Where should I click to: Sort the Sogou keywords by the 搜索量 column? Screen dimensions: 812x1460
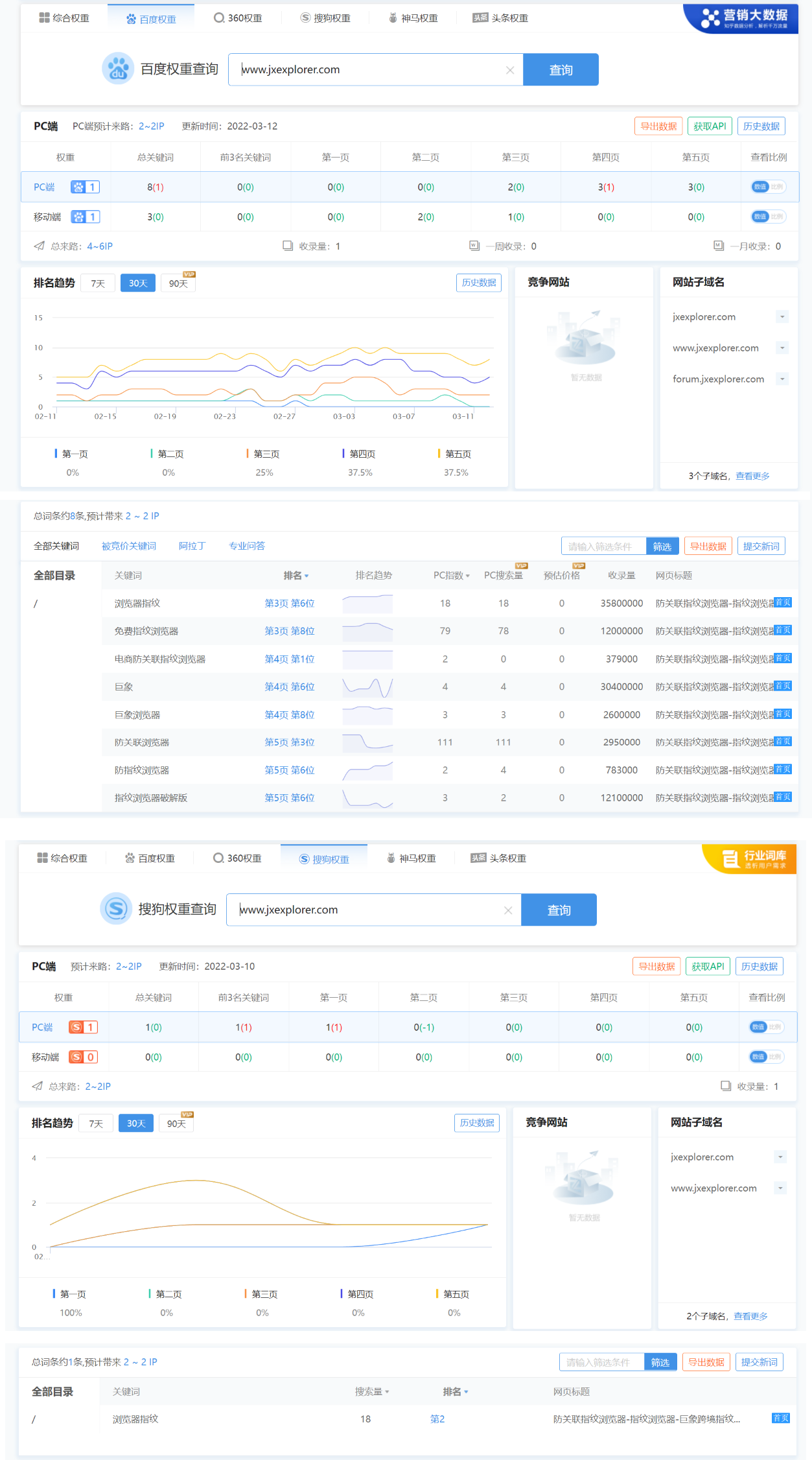pyautogui.click(x=372, y=1392)
